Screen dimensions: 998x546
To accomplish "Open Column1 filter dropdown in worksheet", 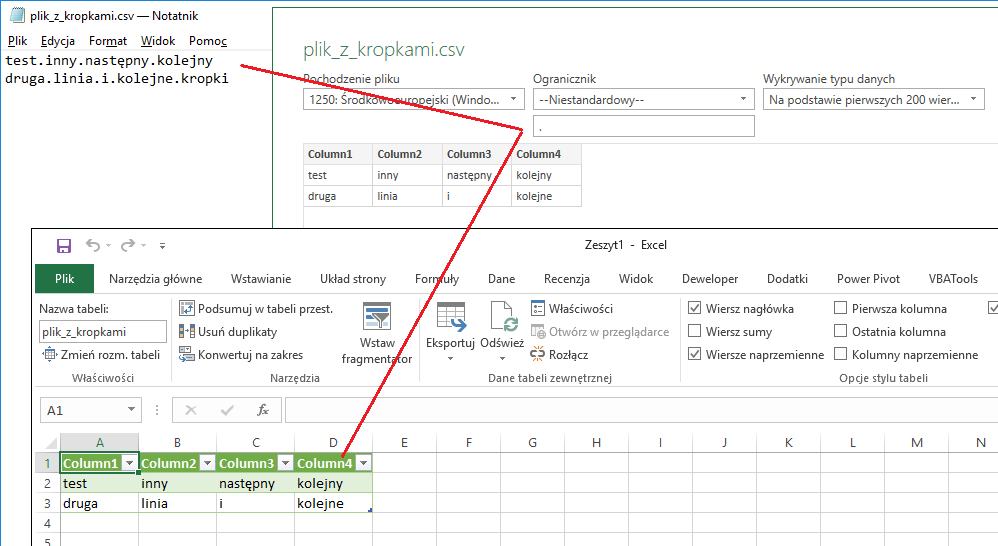I will point(129,463).
